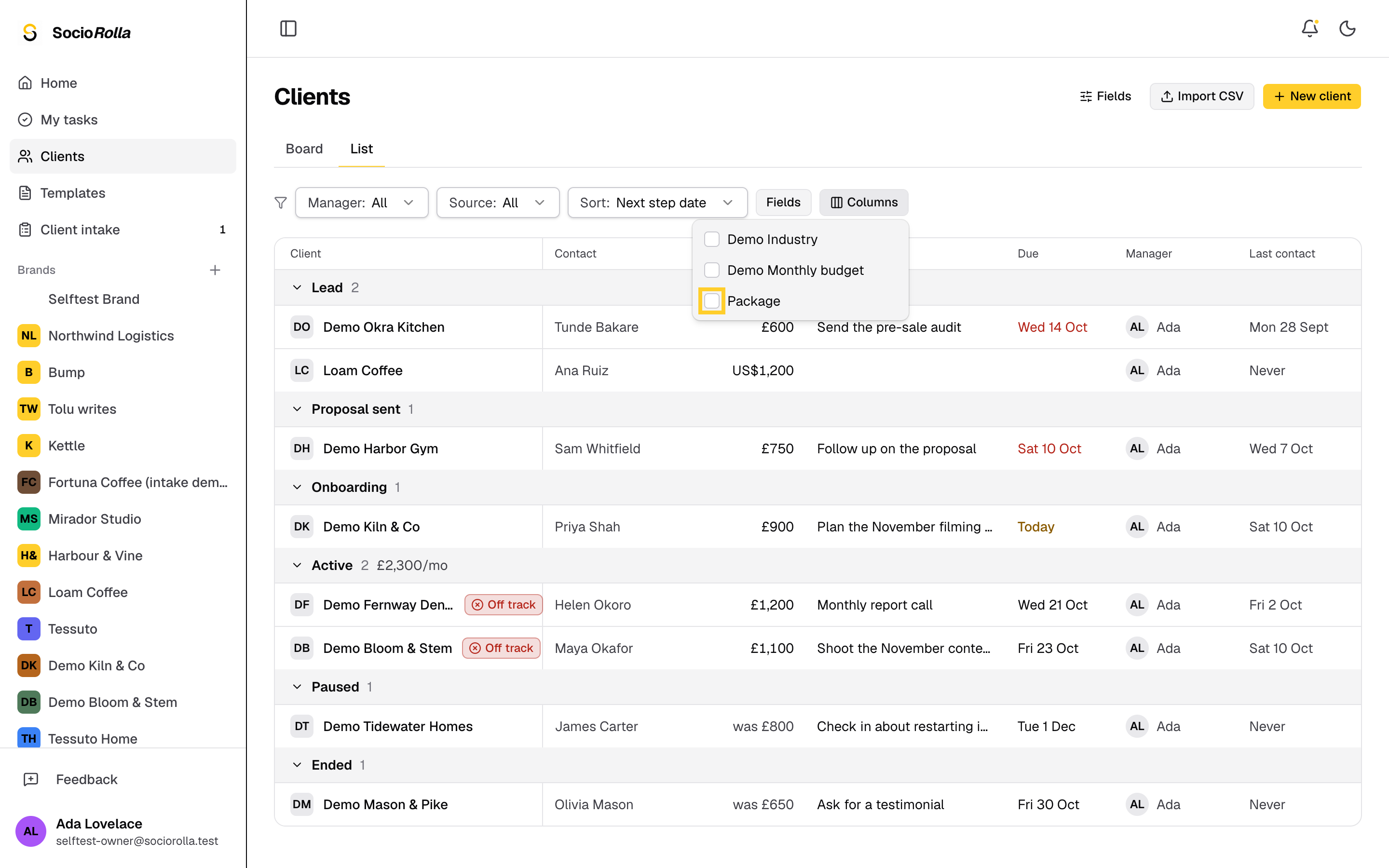1389x868 pixels.
Task: Click the Home icon in sidebar
Action: point(25,82)
